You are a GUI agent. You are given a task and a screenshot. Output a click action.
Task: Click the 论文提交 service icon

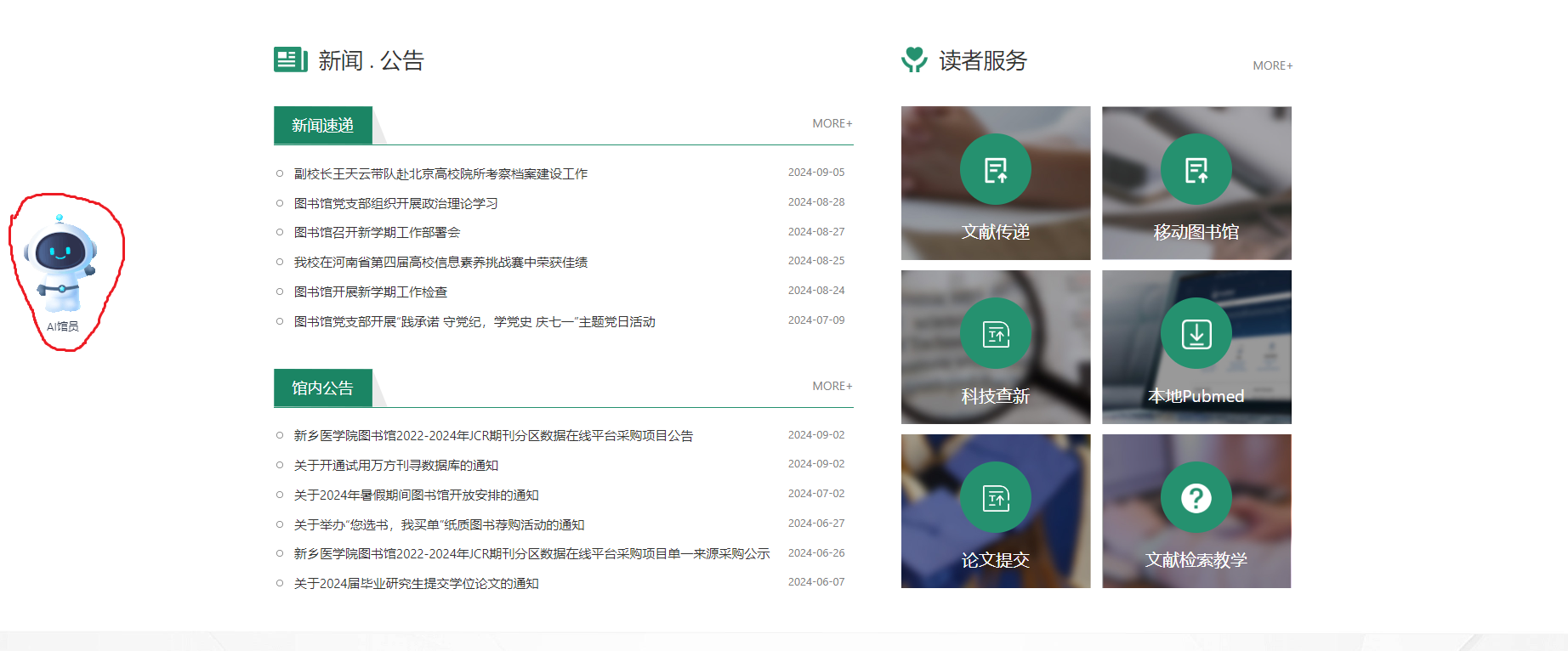[995, 498]
